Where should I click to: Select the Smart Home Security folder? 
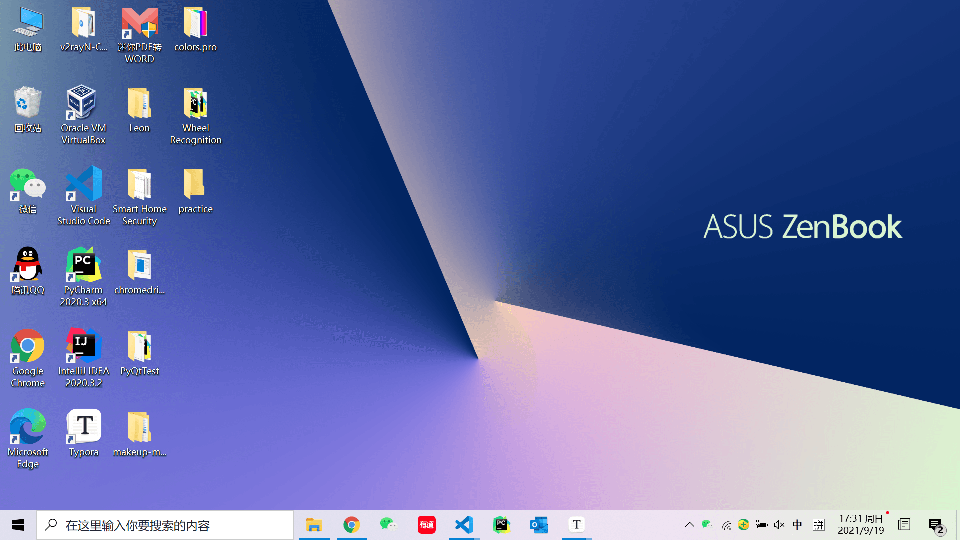pos(140,196)
